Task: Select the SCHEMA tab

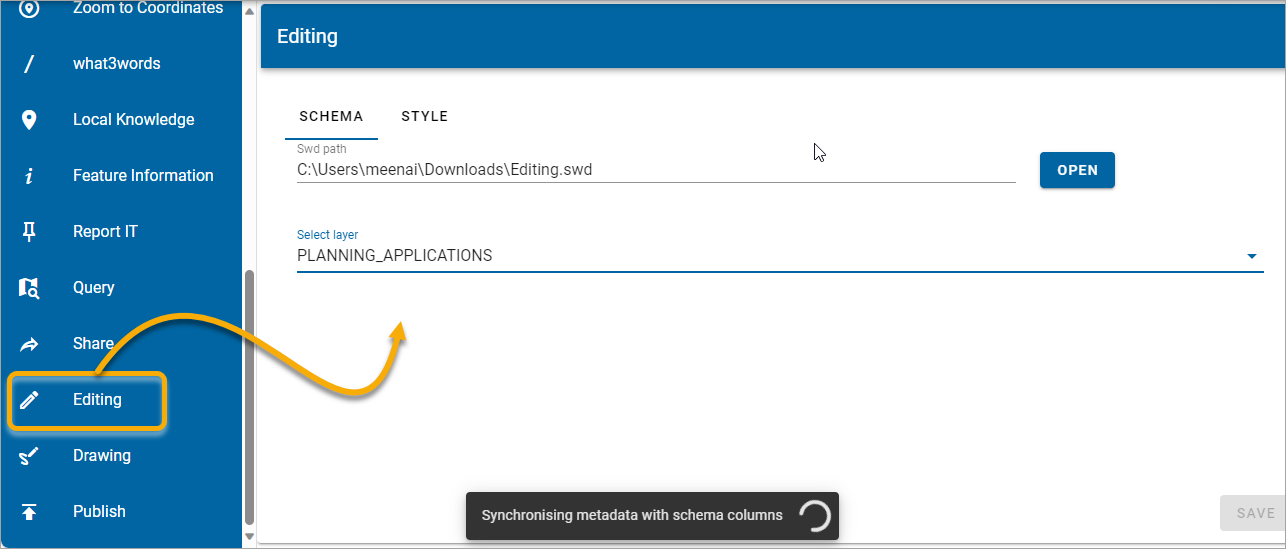Action: coord(331,116)
